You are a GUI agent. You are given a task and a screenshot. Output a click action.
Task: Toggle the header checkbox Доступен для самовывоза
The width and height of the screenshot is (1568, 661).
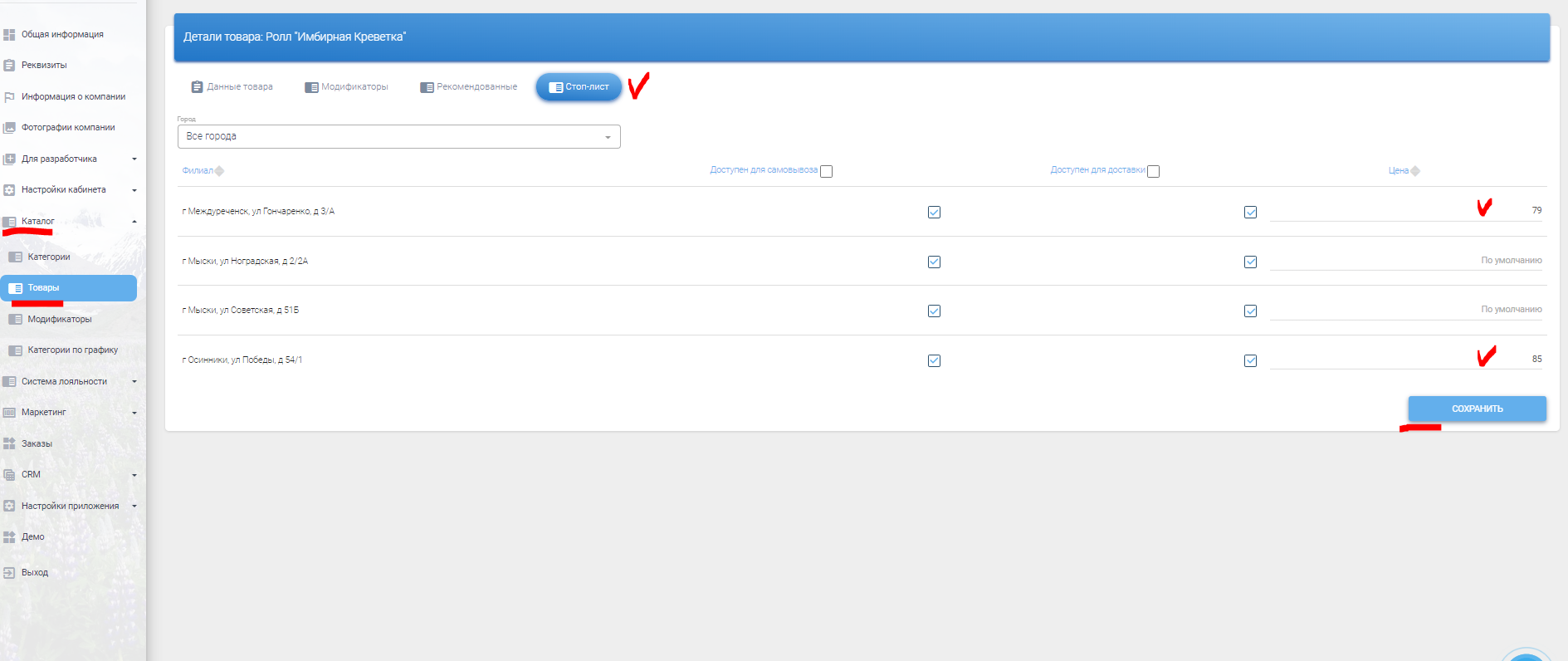click(x=826, y=171)
